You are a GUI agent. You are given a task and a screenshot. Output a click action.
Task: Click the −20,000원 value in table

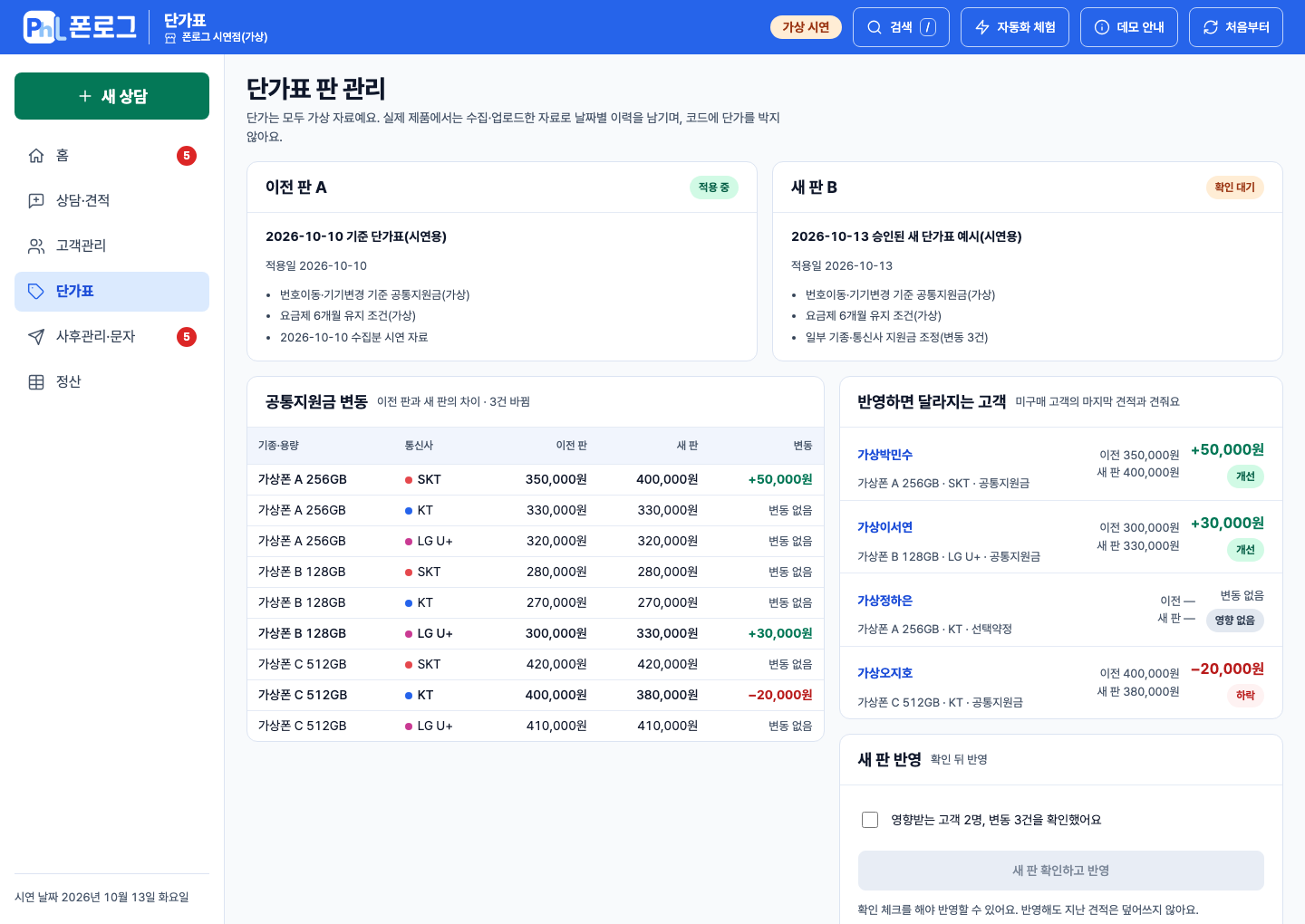coord(780,695)
